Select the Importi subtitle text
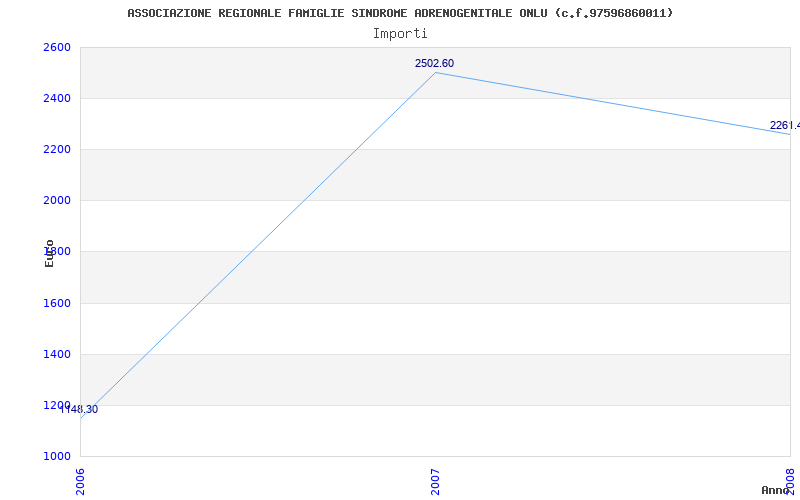 pyautogui.click(x=400, y=34)
